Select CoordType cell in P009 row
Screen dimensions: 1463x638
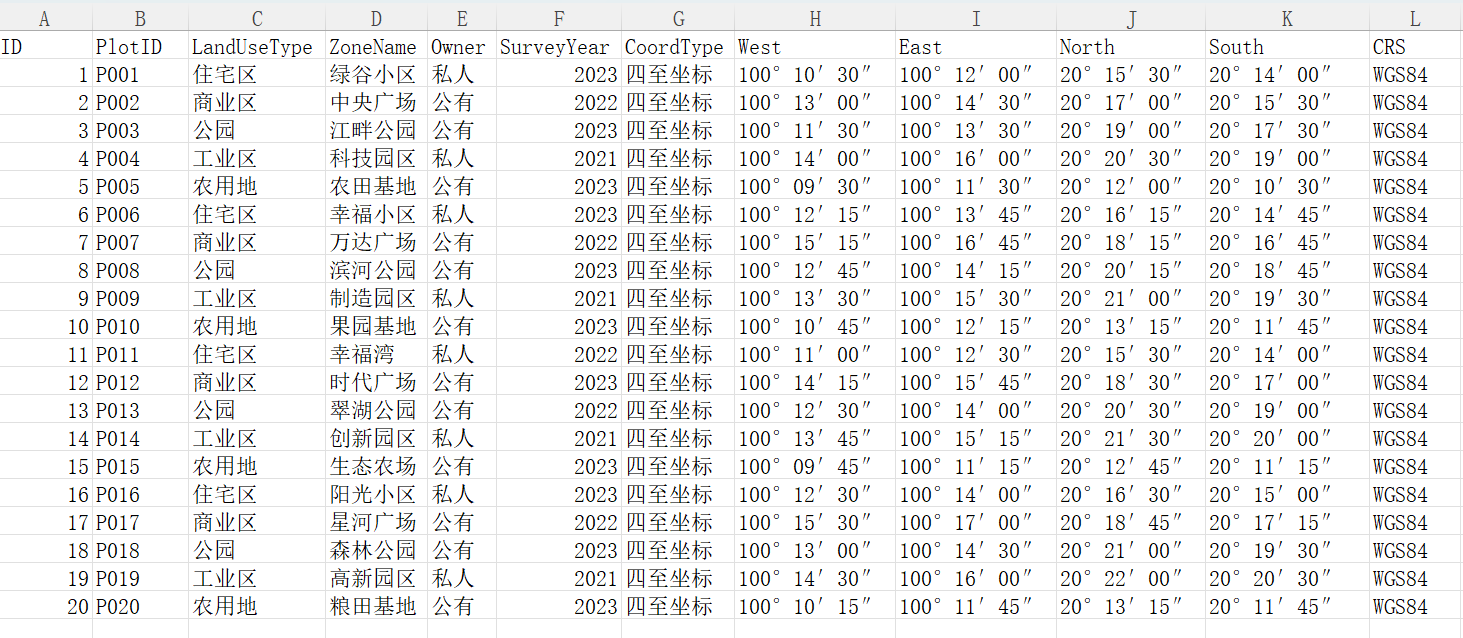pos(678,298)
